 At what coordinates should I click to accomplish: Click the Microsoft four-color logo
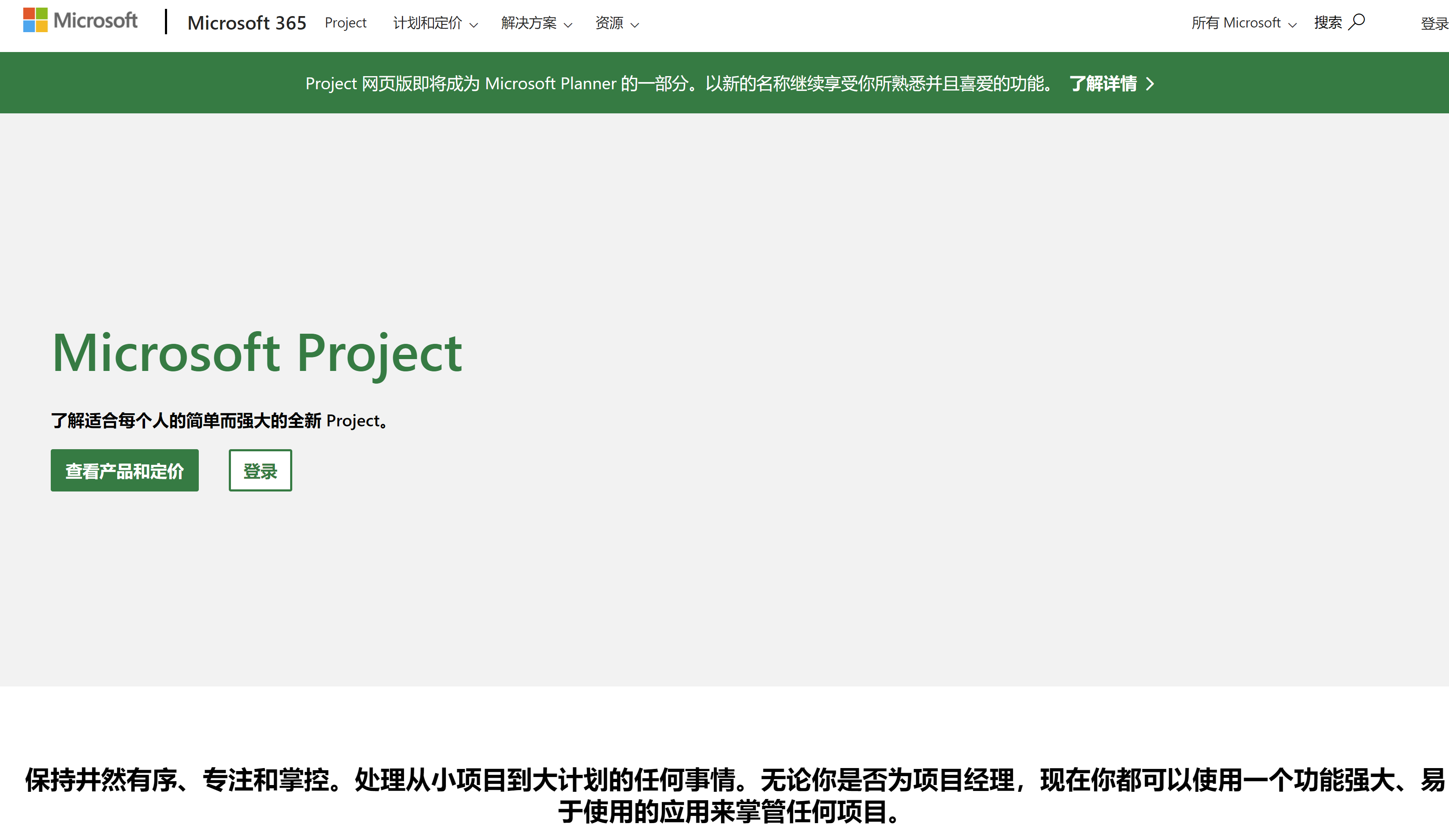tap(35, 20)
